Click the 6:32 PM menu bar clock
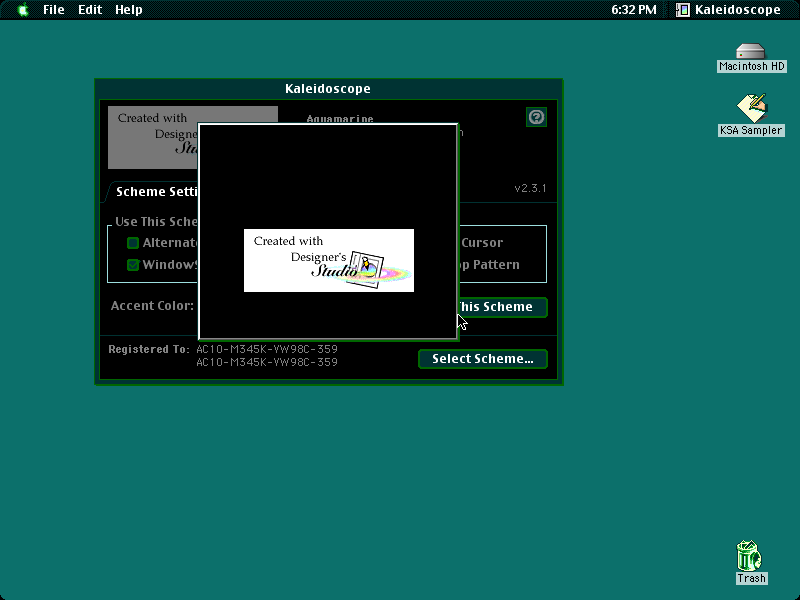This screenshot has width=800, height=600. (x=634, y=10)
